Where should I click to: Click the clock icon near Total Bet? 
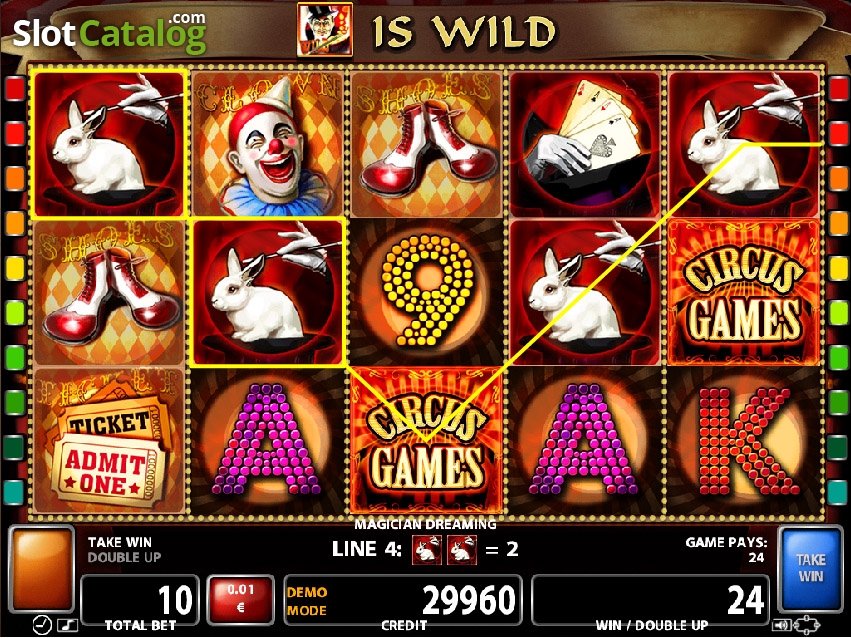click(x=42, y=626)
